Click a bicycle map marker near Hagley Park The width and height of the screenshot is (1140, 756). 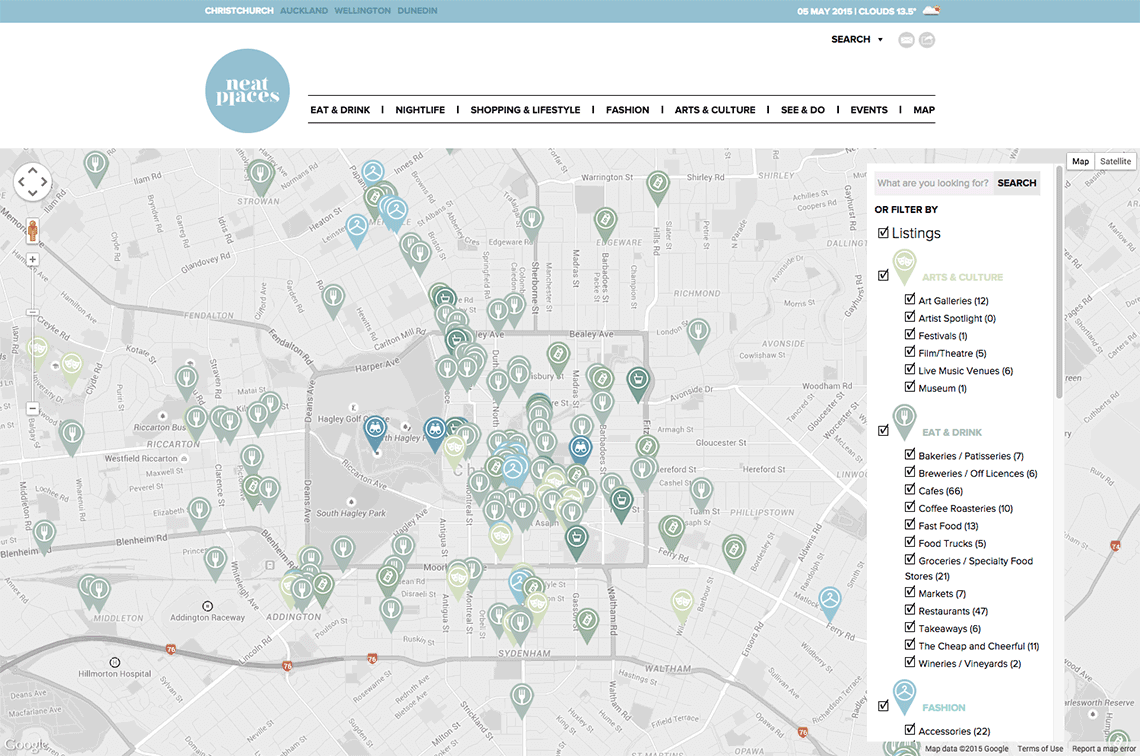point(375,428)
